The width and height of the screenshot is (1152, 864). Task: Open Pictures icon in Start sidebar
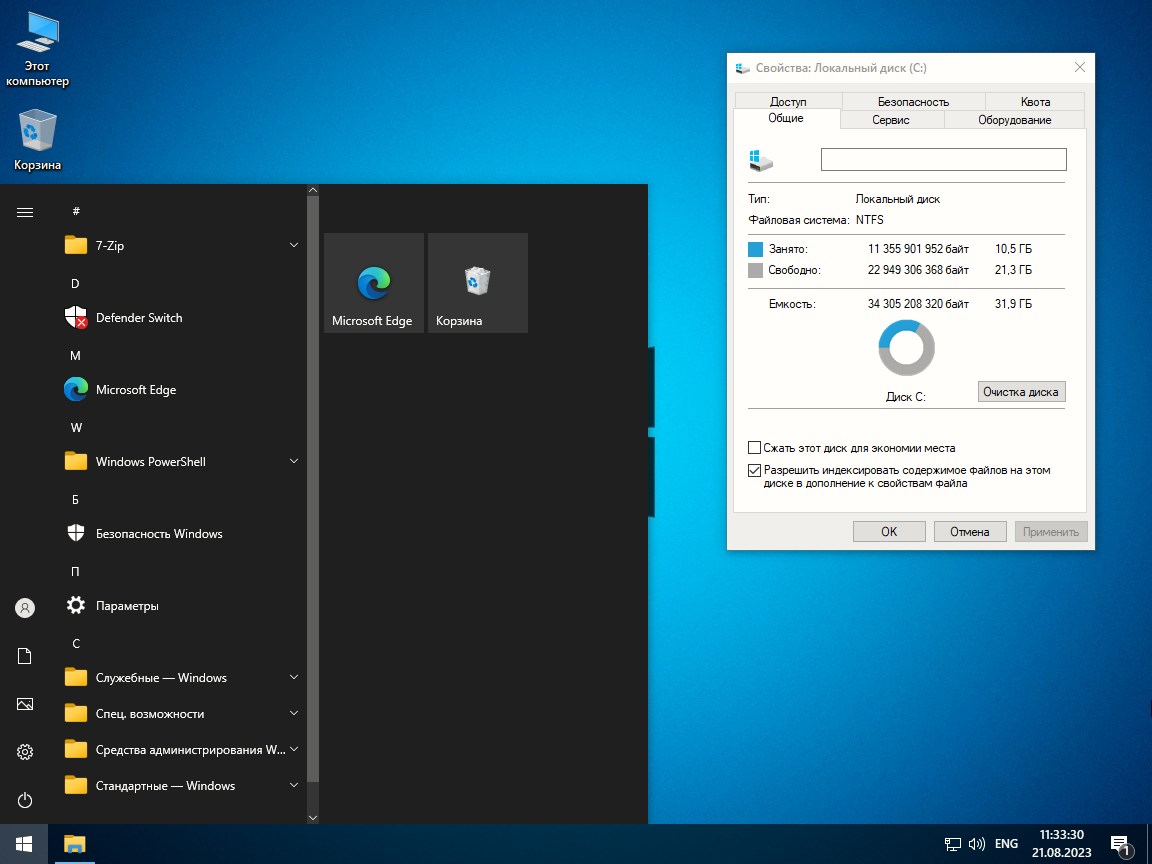[x=25, y=704]
